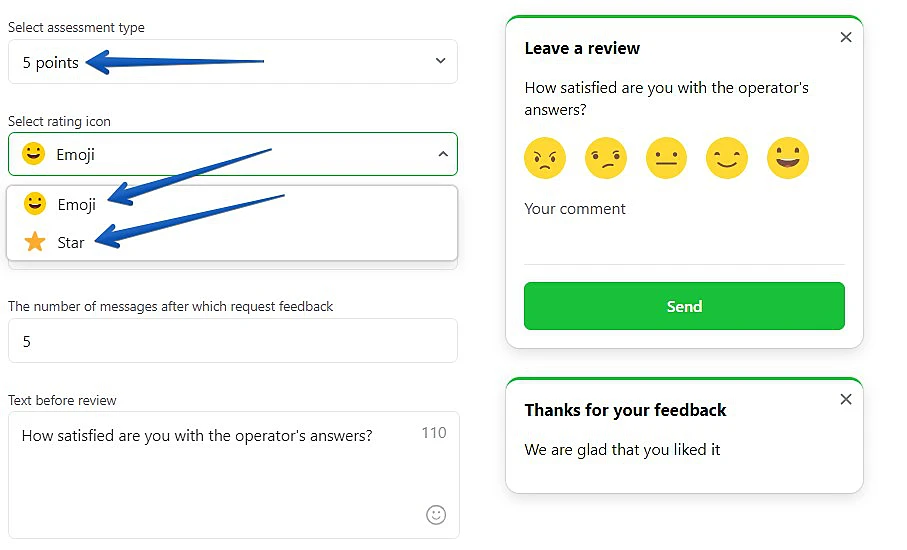Dismiss the Thanks for your feedback card
The image size is (907, 550).
click(x=846, y=399)
